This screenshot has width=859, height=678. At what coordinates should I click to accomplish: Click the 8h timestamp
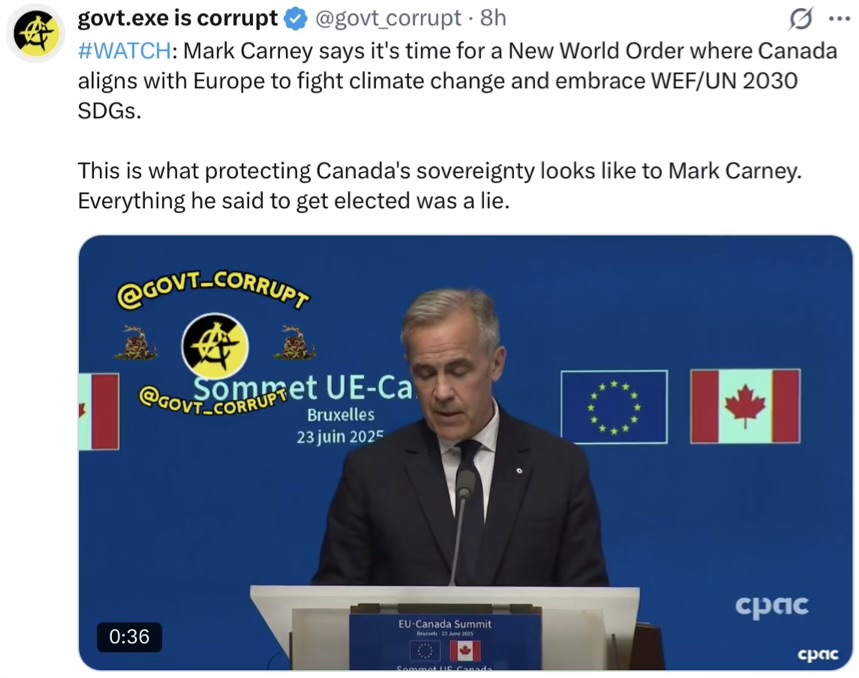tap(493, 19)
